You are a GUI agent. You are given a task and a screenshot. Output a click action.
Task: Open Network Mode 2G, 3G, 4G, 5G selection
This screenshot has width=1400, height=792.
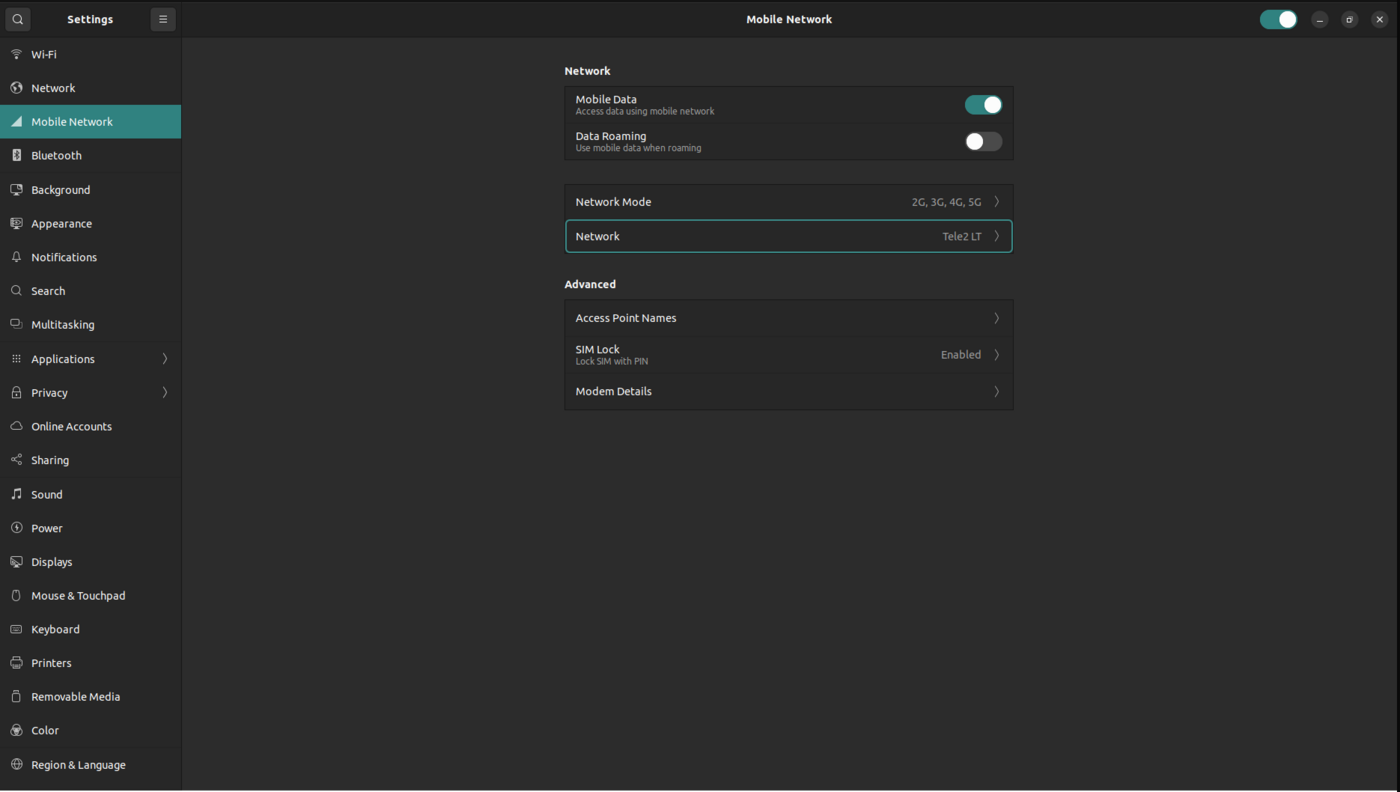tap(788, 202)
